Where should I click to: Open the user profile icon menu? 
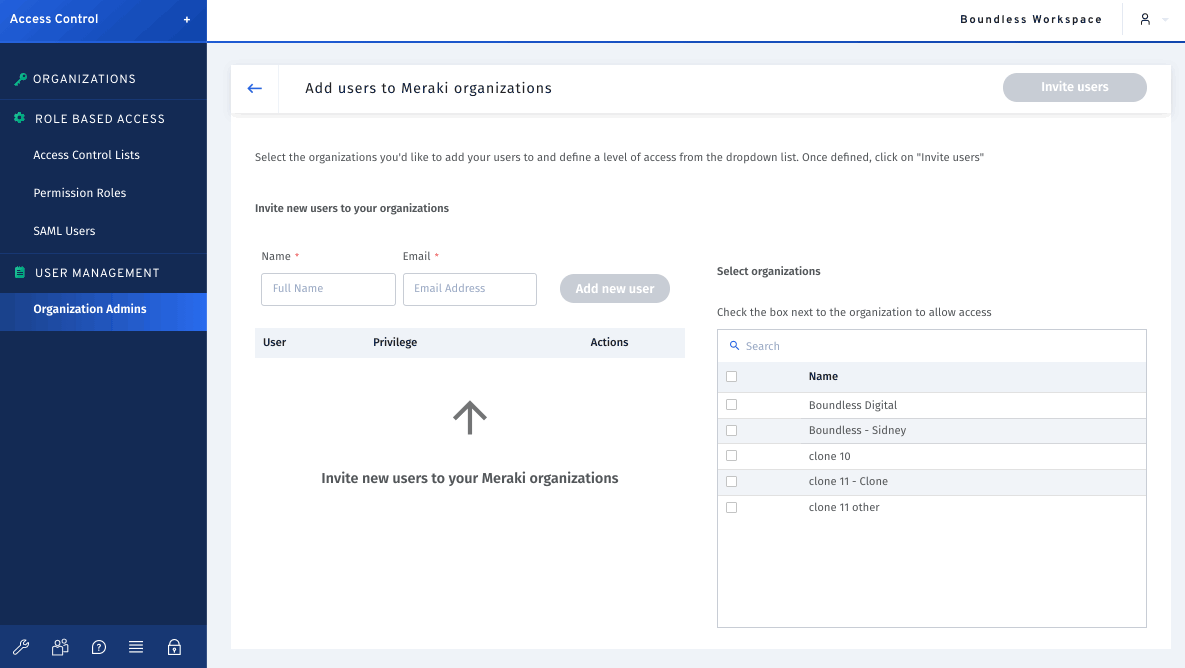(x=1145, y=20)
